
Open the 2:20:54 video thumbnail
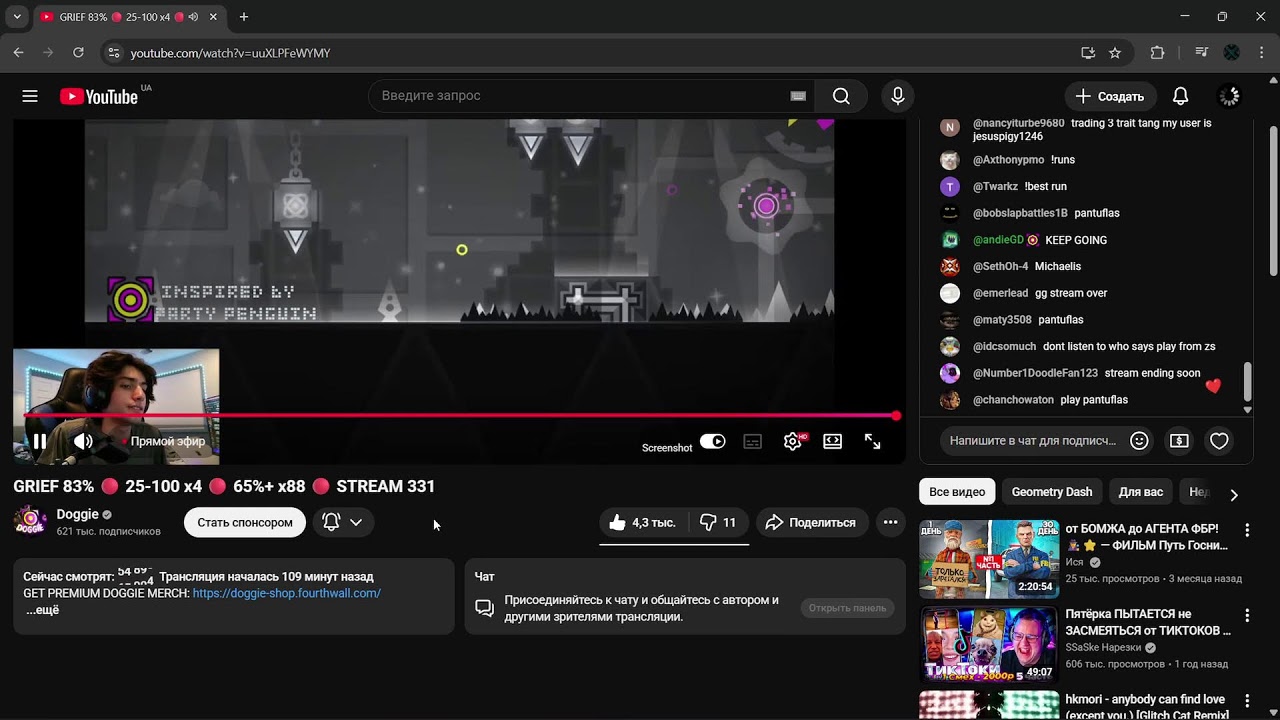click(988, 559)
